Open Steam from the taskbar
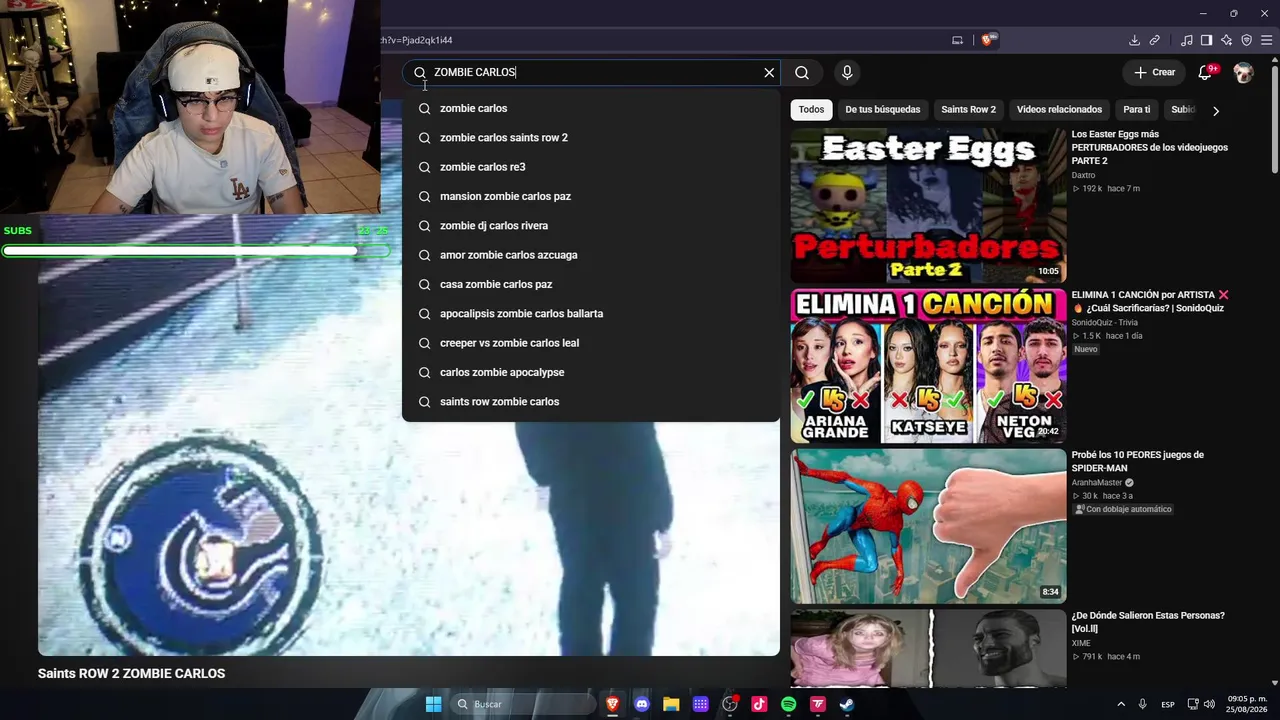The image size is (1280, 720). click(x=847, y=704)
